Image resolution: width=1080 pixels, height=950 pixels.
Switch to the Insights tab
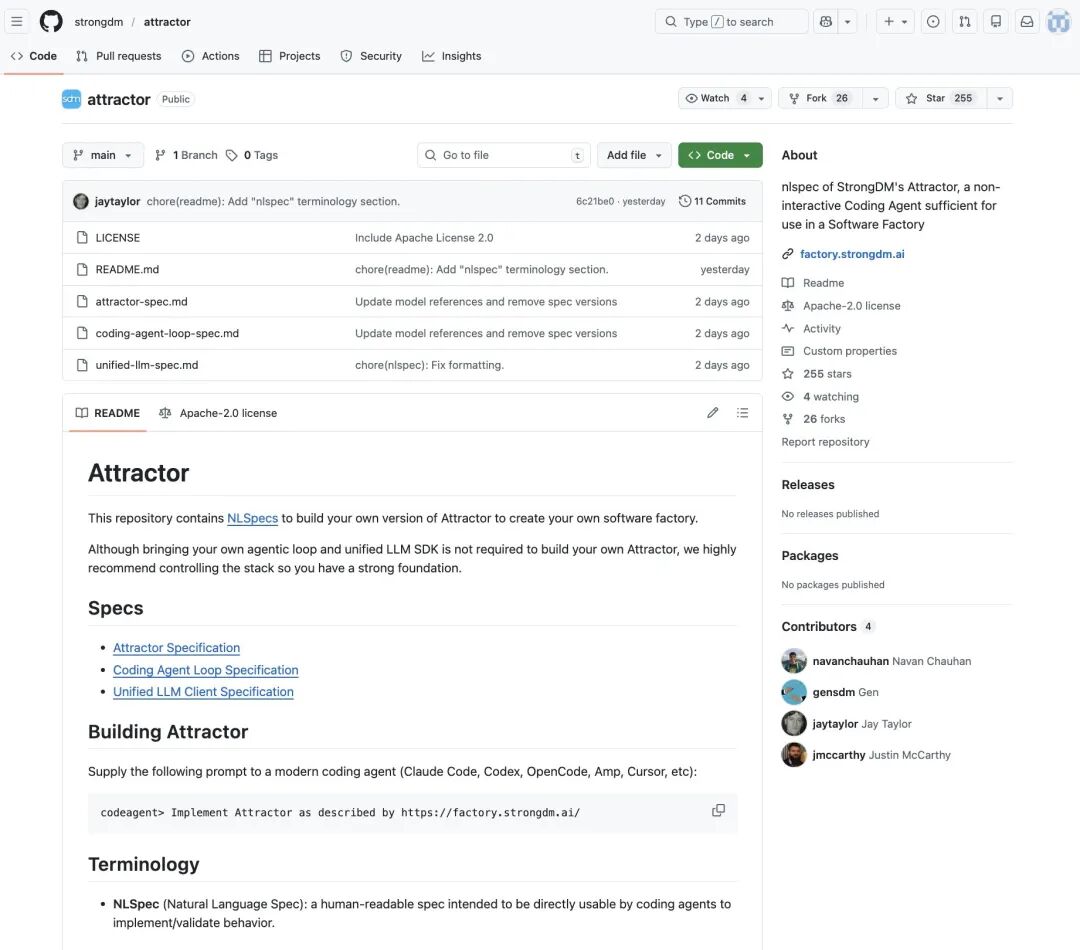tap(452, 56)
